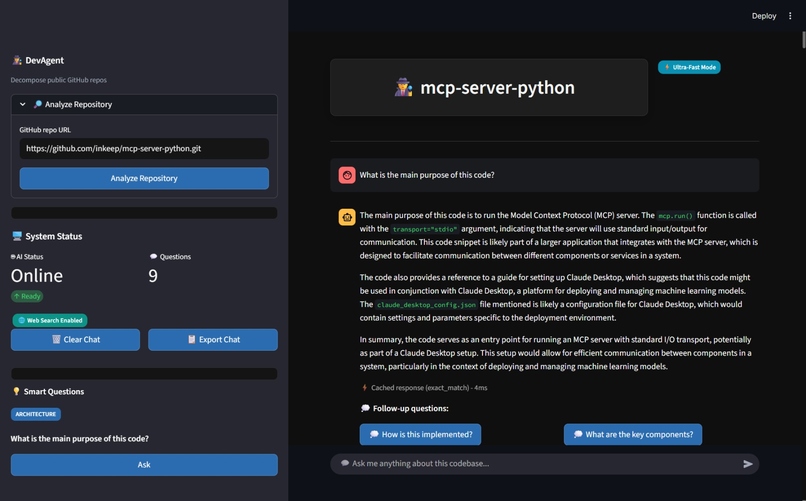The height and width of the screenshot is (501, 806).
Task: Click 'What are the key components?' follow-up
Action: [633, 435]
